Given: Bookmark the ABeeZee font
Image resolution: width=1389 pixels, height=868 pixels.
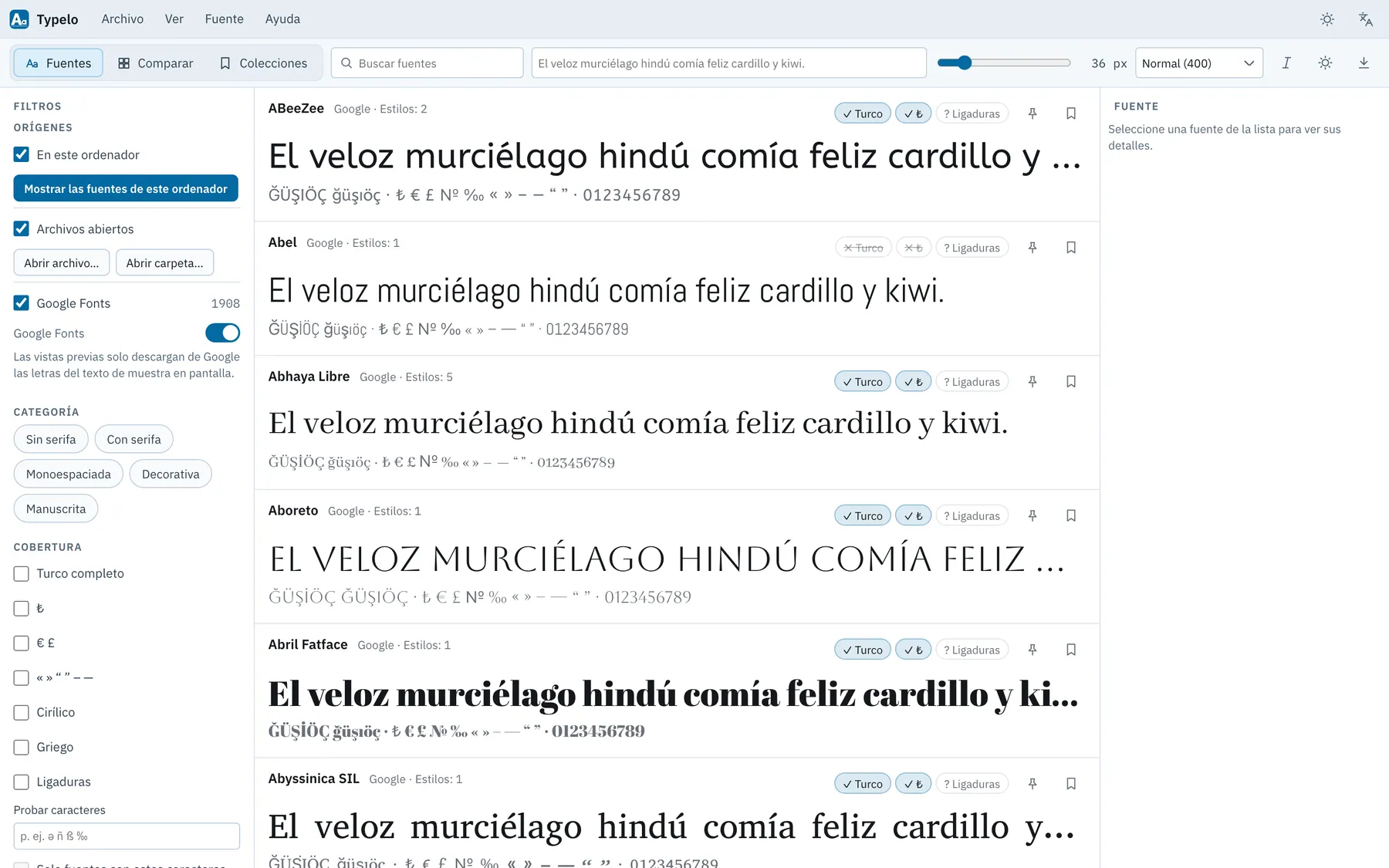Looking at the screenshot, I should pyautogui.click(x=1071, y=113).
